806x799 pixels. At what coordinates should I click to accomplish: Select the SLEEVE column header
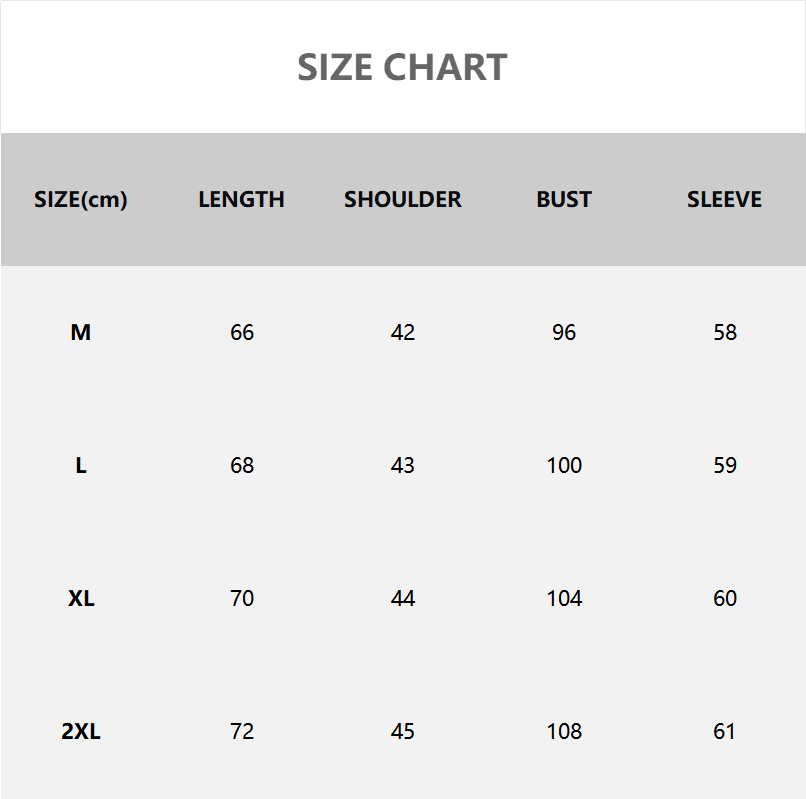point(724,199)
